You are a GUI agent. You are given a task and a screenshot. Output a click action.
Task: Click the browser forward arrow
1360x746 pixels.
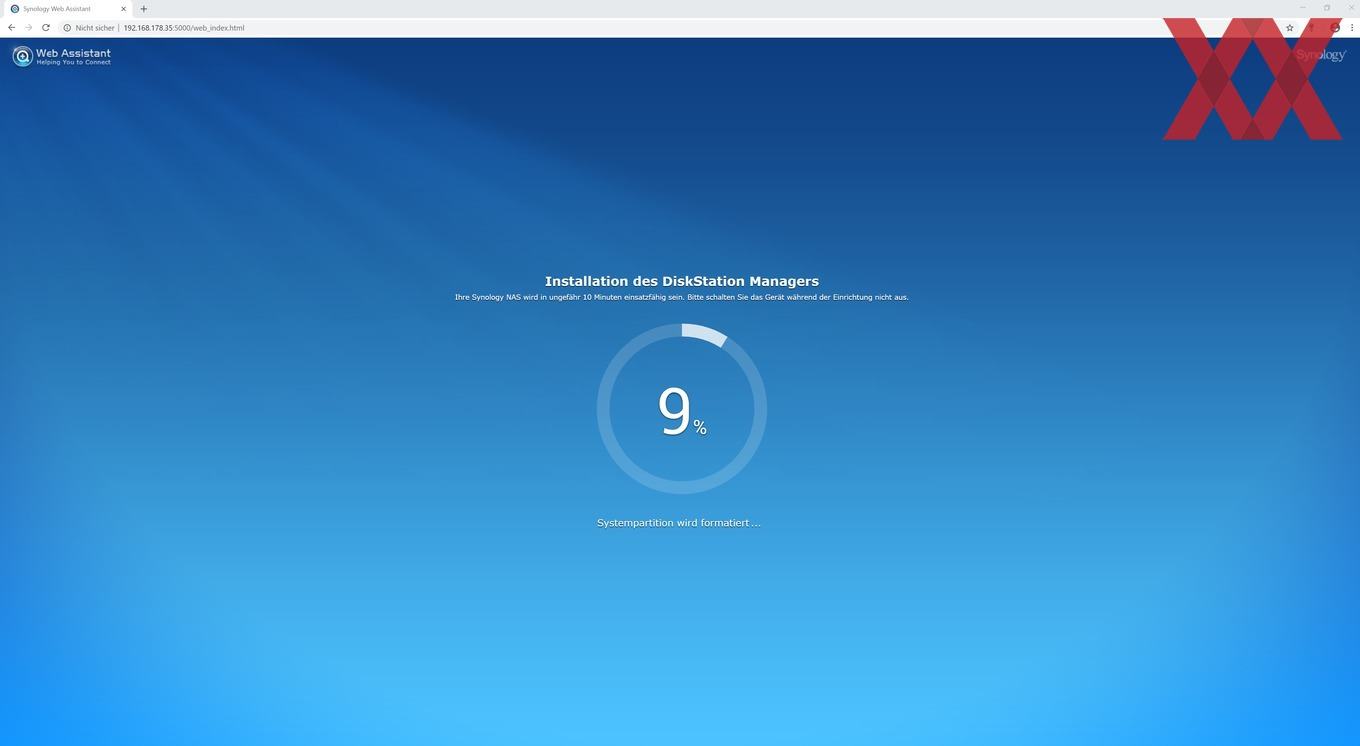point(28,28)
